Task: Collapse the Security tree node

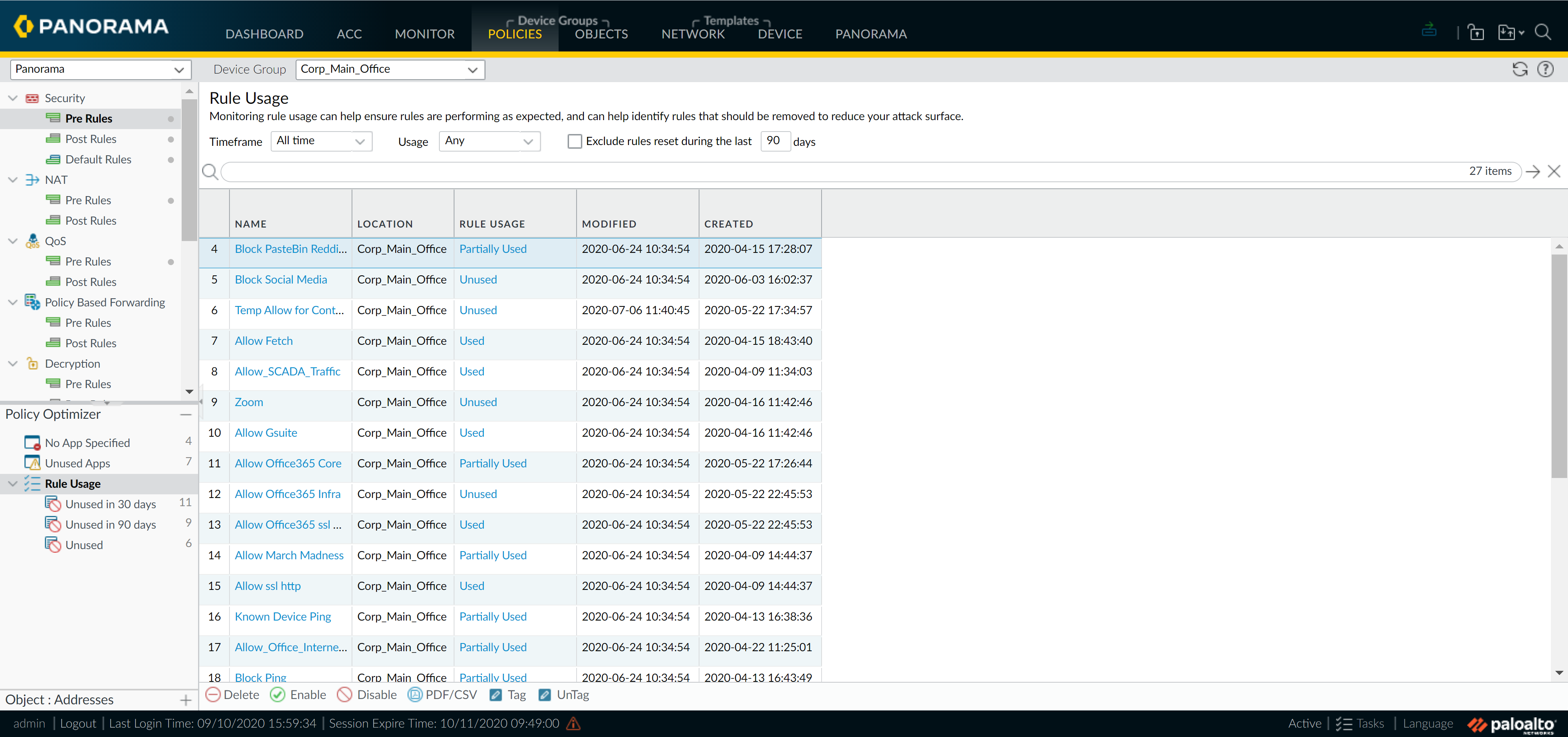Action: [x=13, y=98]
